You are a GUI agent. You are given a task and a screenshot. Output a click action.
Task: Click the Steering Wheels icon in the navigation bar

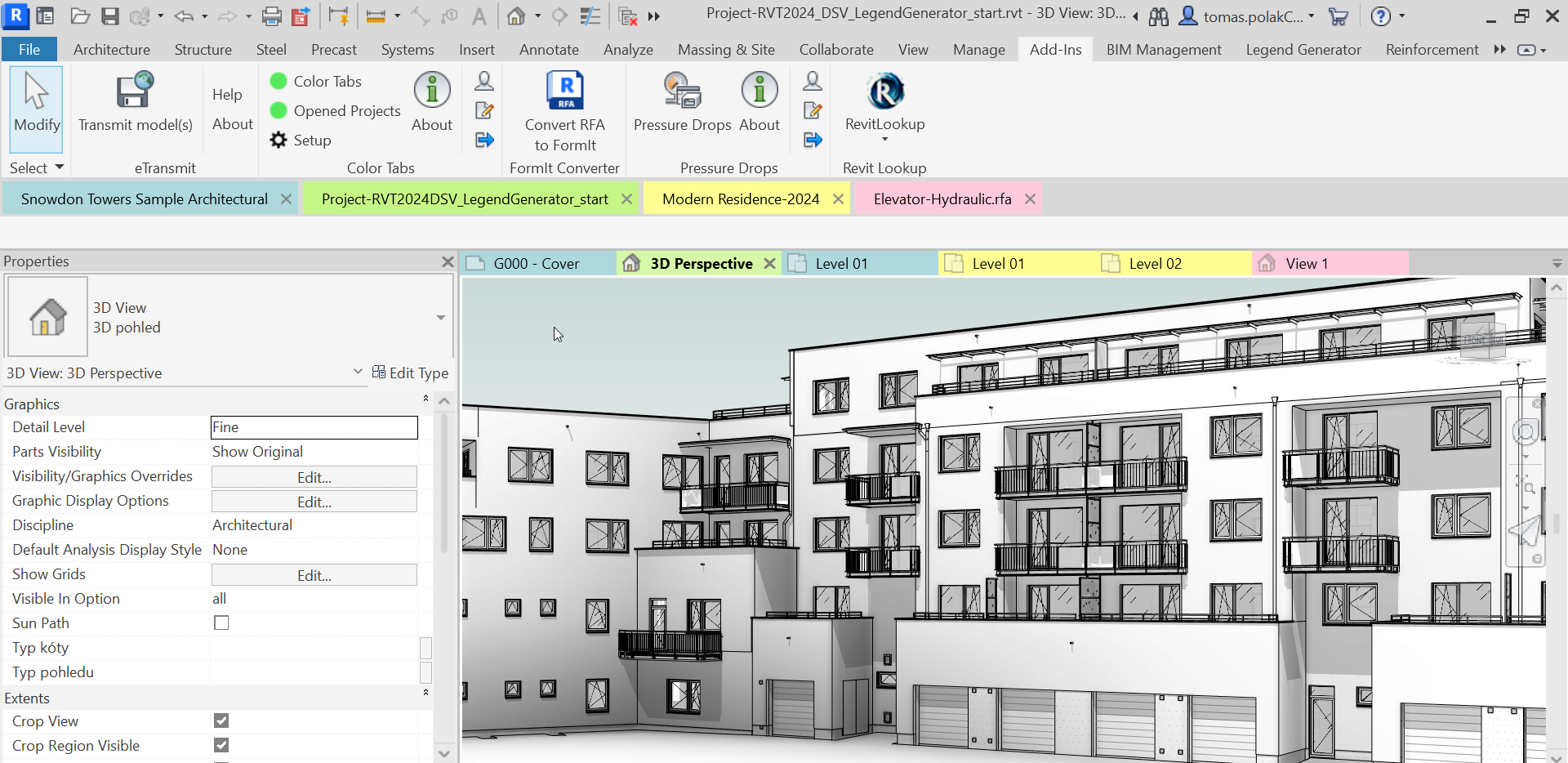point(1525,432)
